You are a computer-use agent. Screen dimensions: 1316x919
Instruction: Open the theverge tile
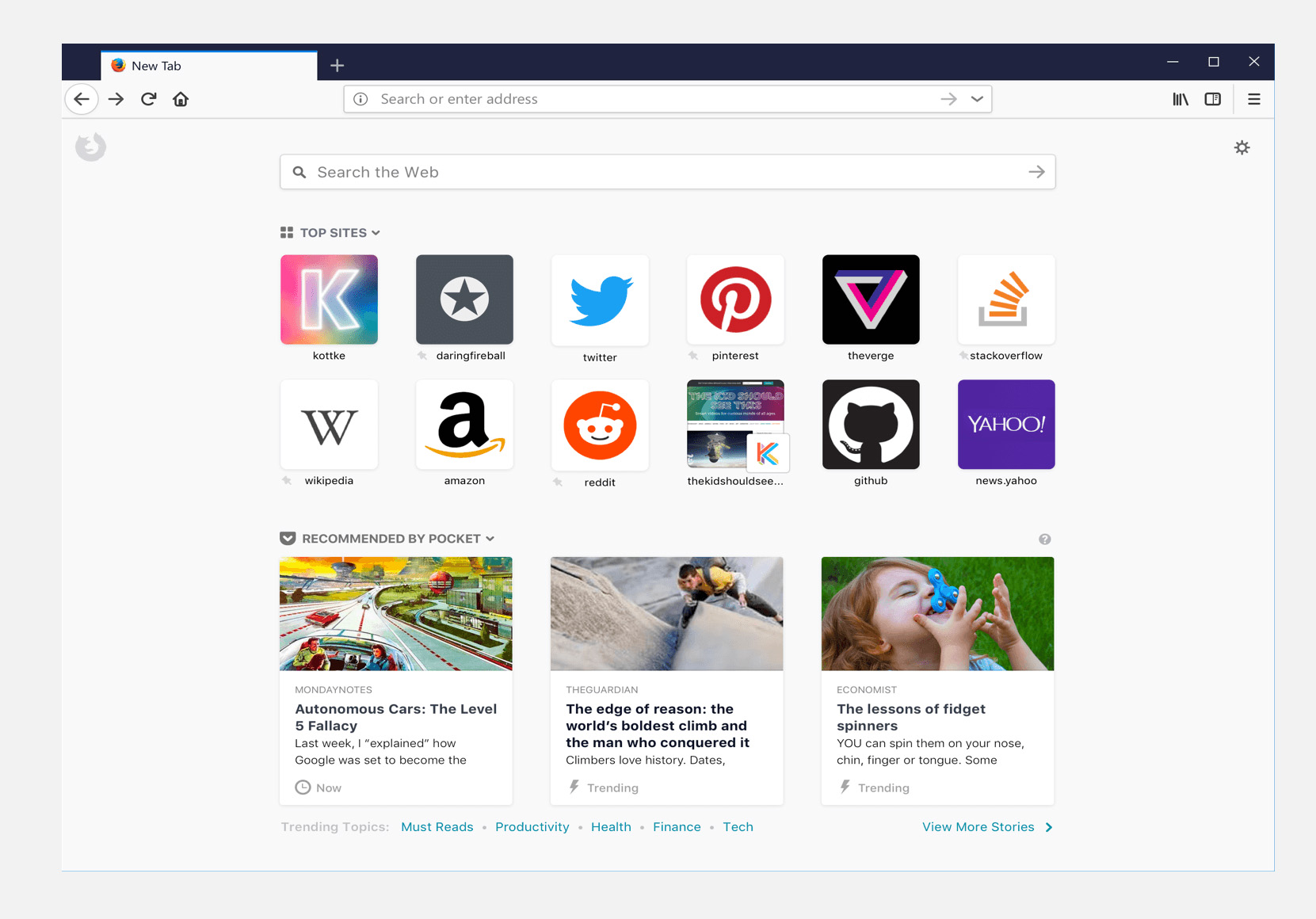(x=871, y=299)
